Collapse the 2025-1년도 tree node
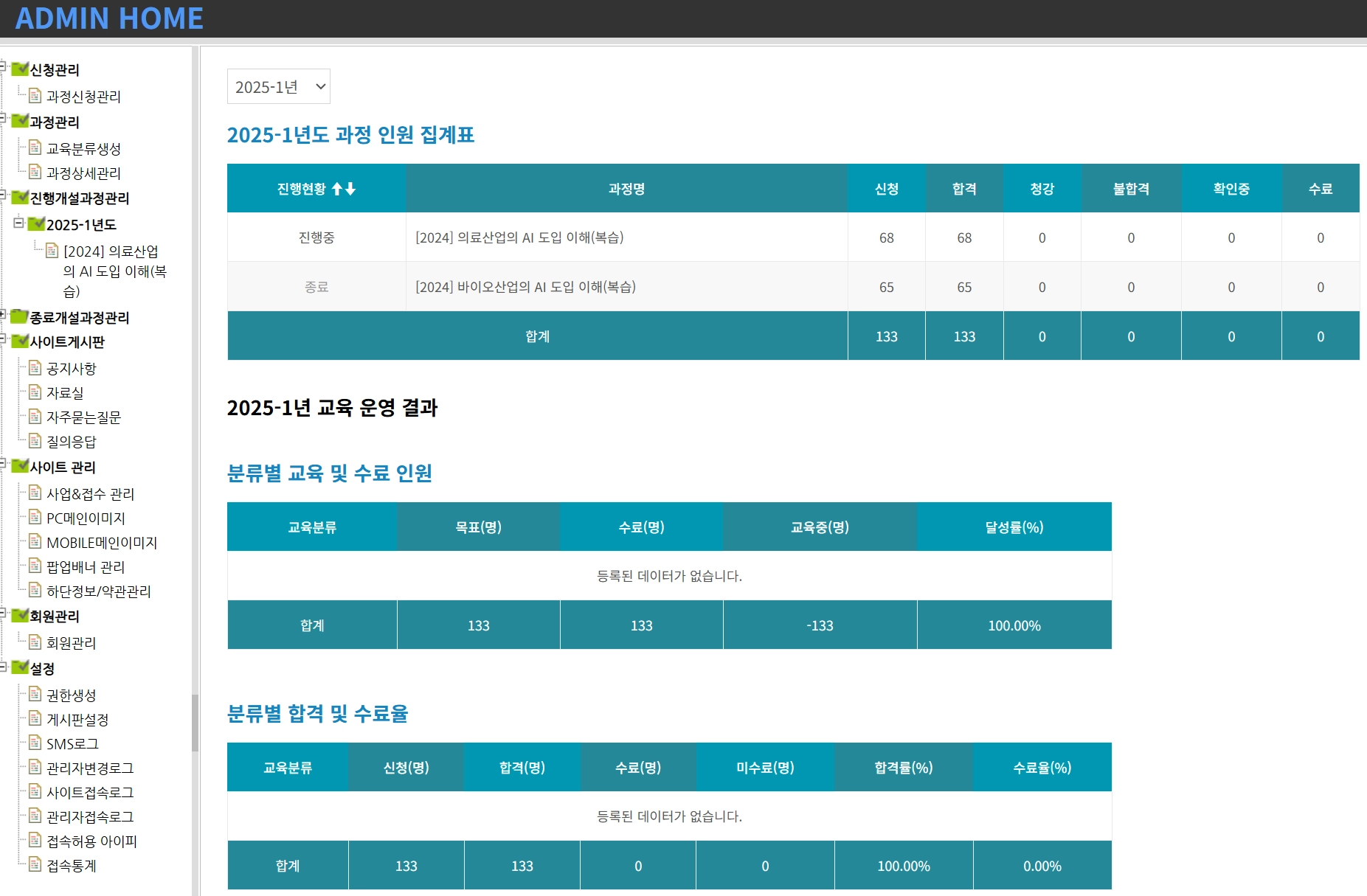This screenshot has width=1367, height=896. click(x=18, y=223)
